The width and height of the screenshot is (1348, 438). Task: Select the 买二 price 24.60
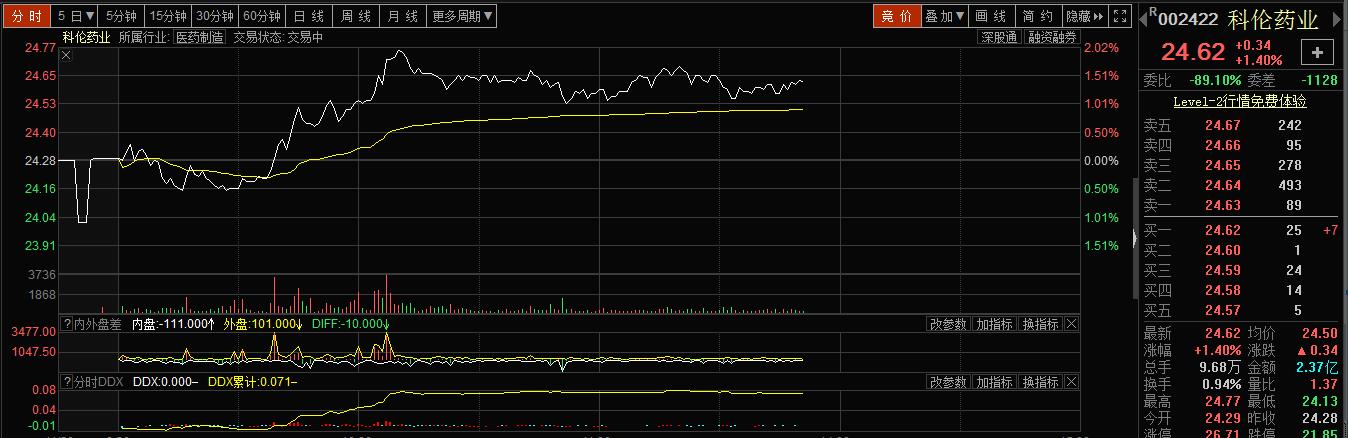[x=1223, y=251]
